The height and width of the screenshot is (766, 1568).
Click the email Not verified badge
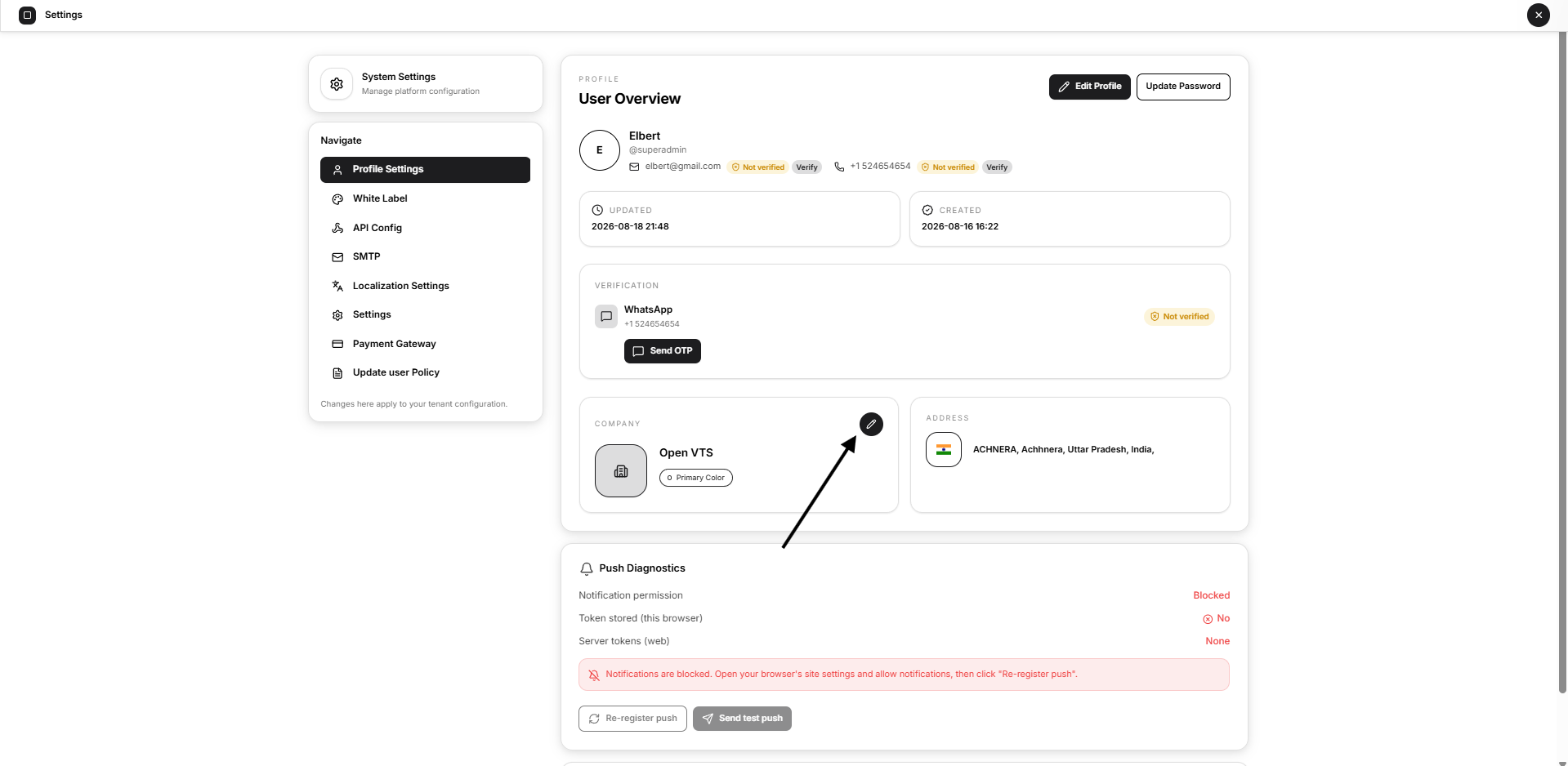(x=757, y=167)
